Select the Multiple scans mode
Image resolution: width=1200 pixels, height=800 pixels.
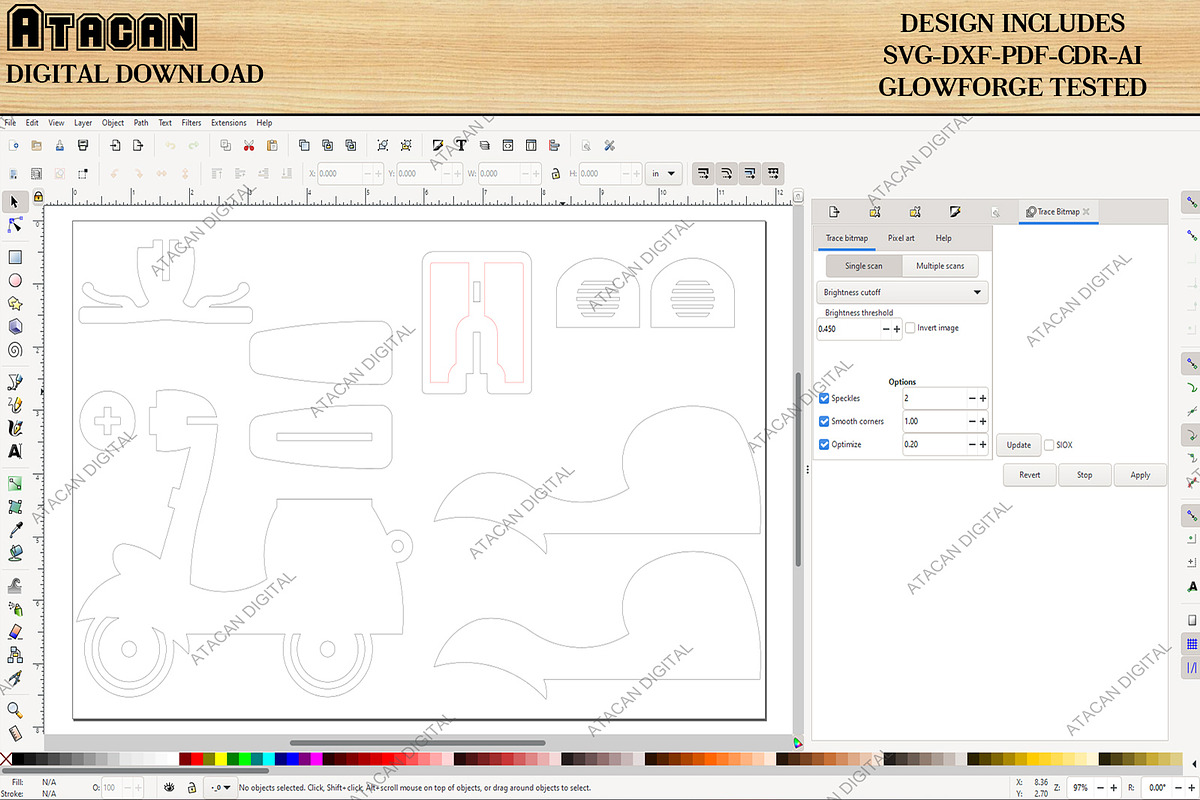(940, 266)
